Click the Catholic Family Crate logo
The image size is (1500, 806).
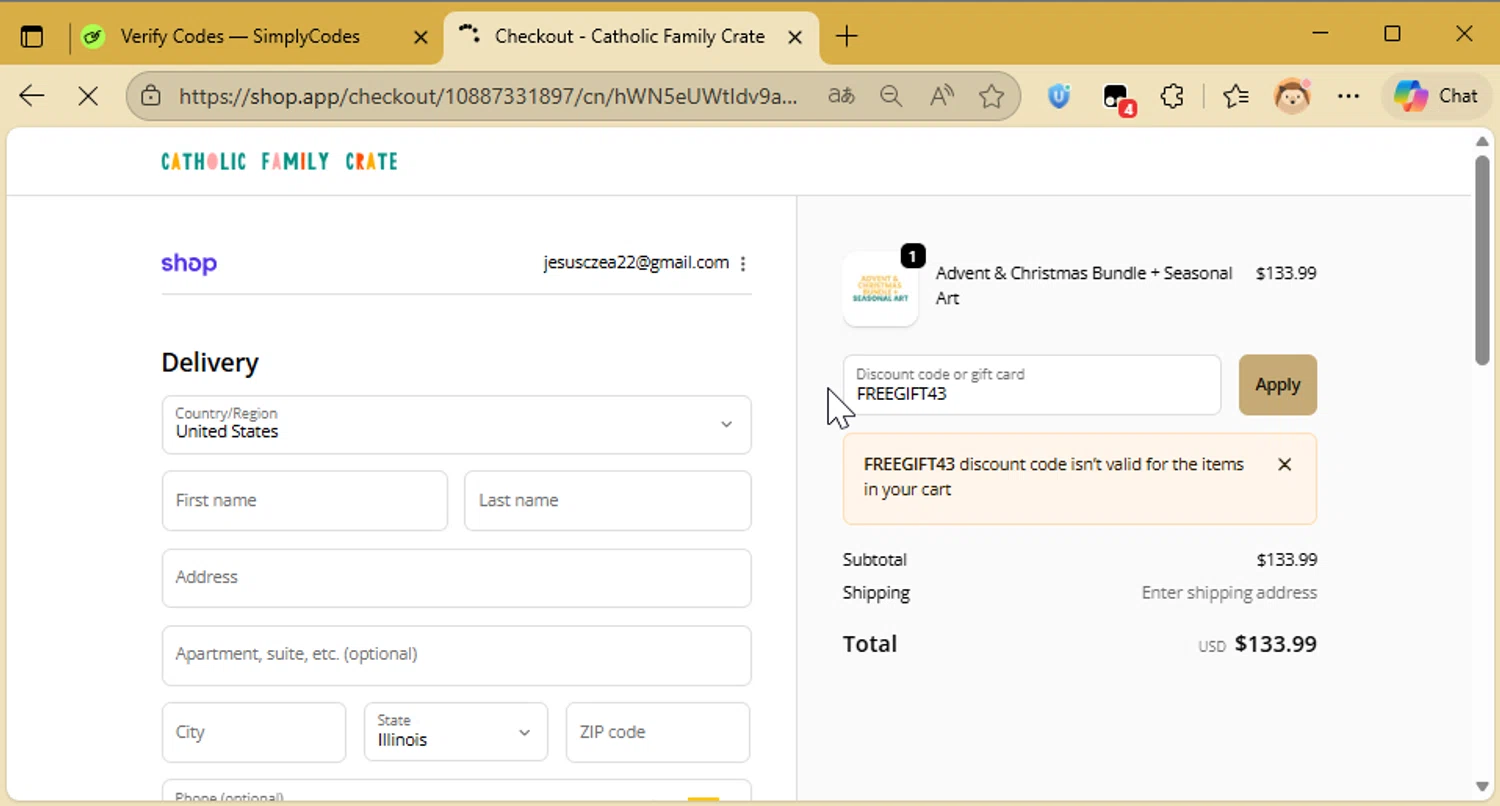[279, 161]
